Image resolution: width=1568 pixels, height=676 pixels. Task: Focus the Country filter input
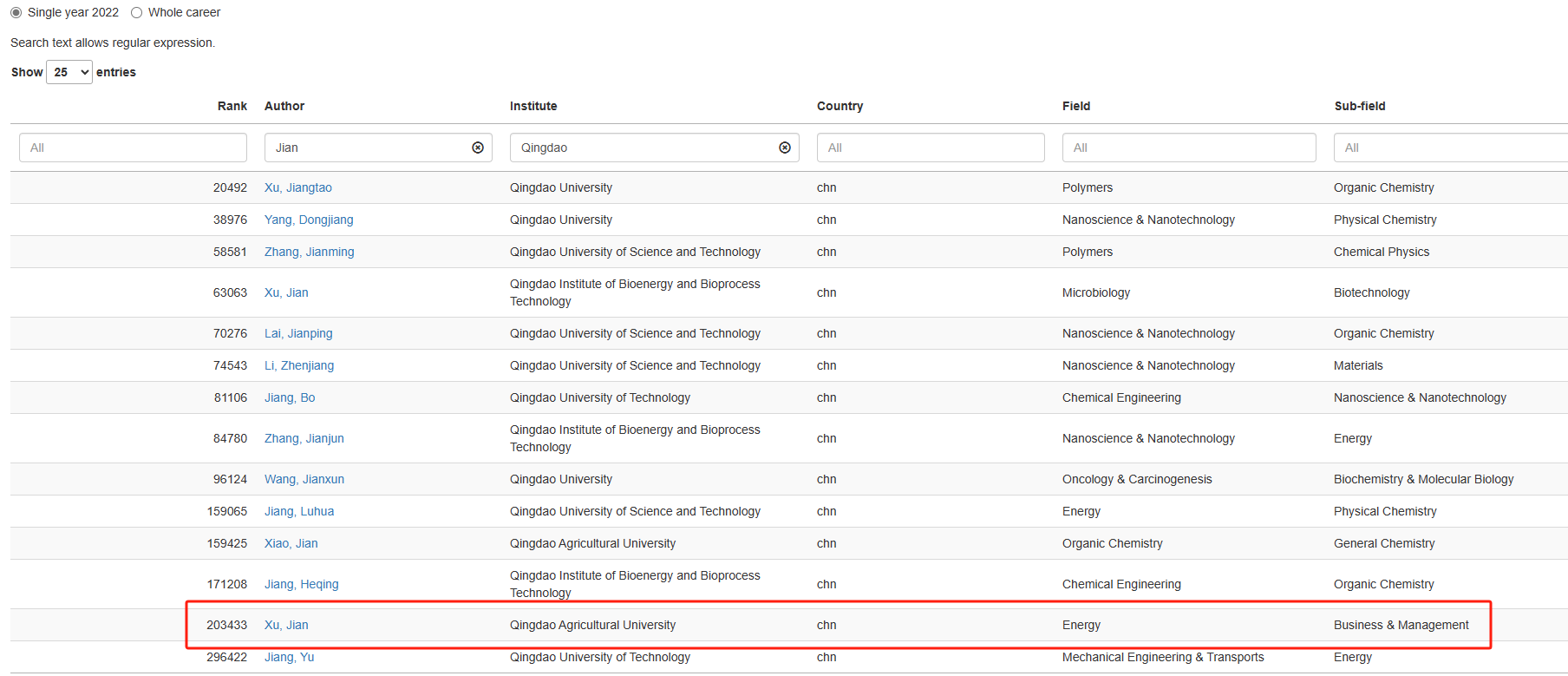click(931, 148)
